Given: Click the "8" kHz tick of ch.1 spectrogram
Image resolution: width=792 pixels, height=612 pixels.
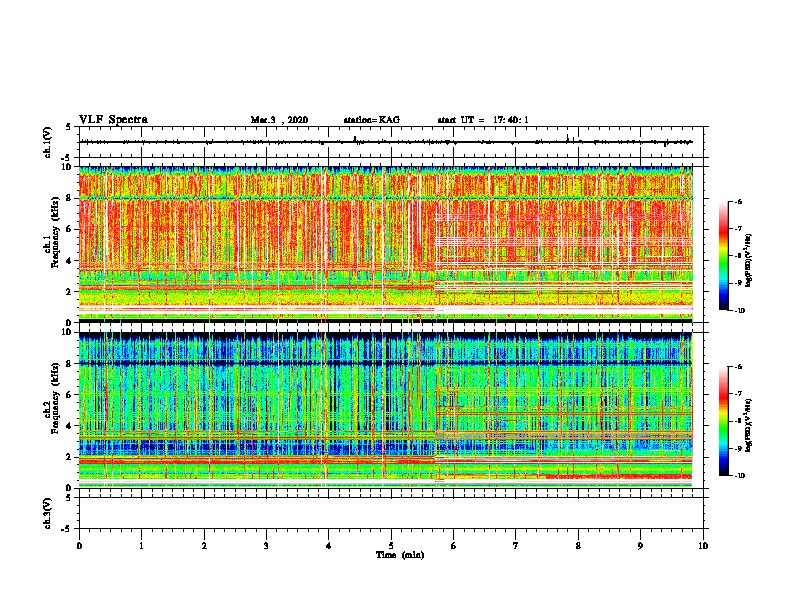Looking at the screenshot, I should point(70,198).
